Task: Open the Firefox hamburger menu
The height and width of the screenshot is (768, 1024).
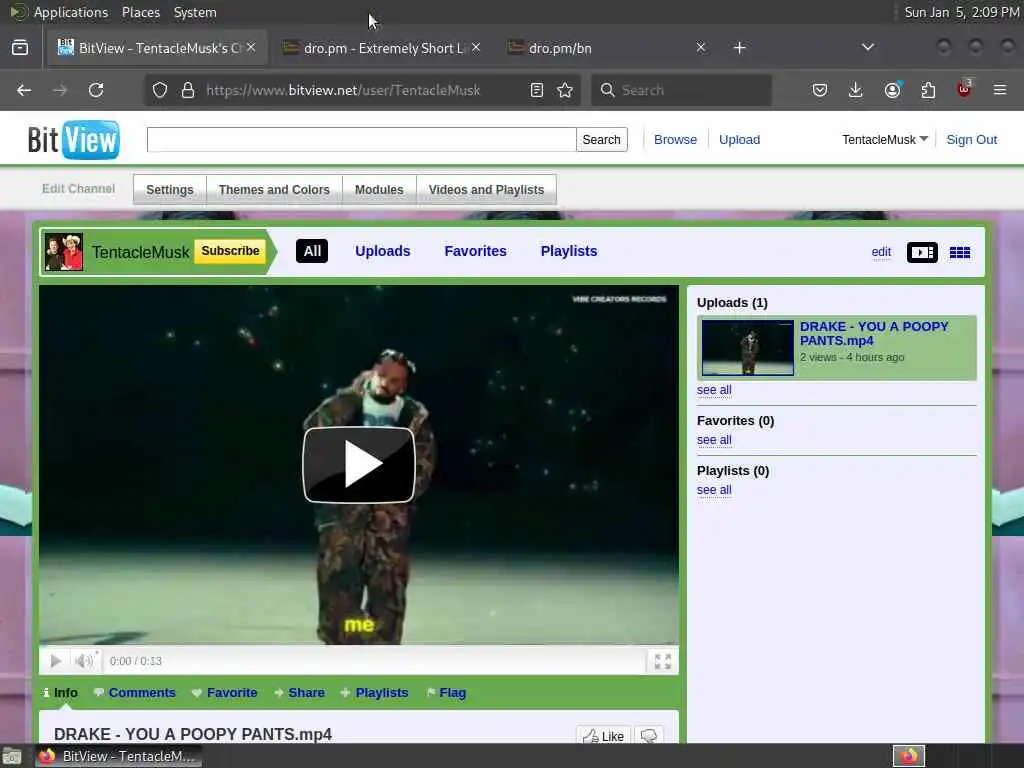Action: [1000, 90]
